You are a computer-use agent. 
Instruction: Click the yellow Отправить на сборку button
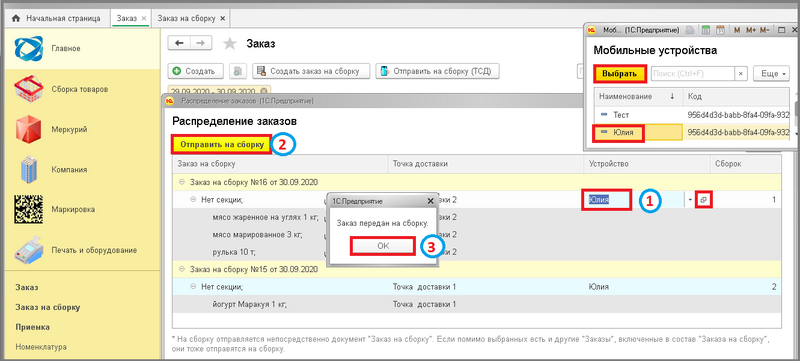(x=221, y=145)
